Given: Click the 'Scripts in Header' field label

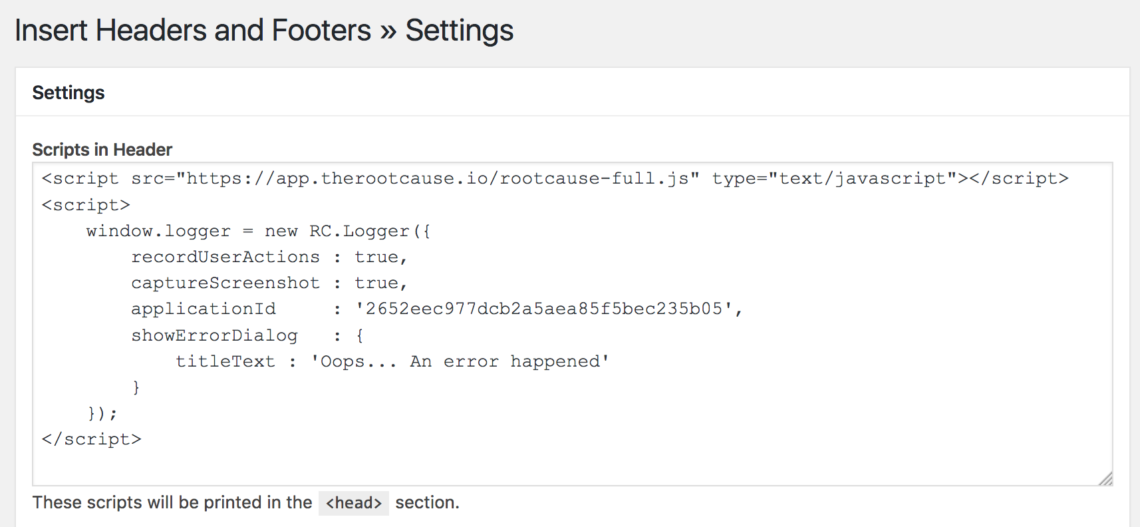Looking at the screenshot, I should (102, 149).
